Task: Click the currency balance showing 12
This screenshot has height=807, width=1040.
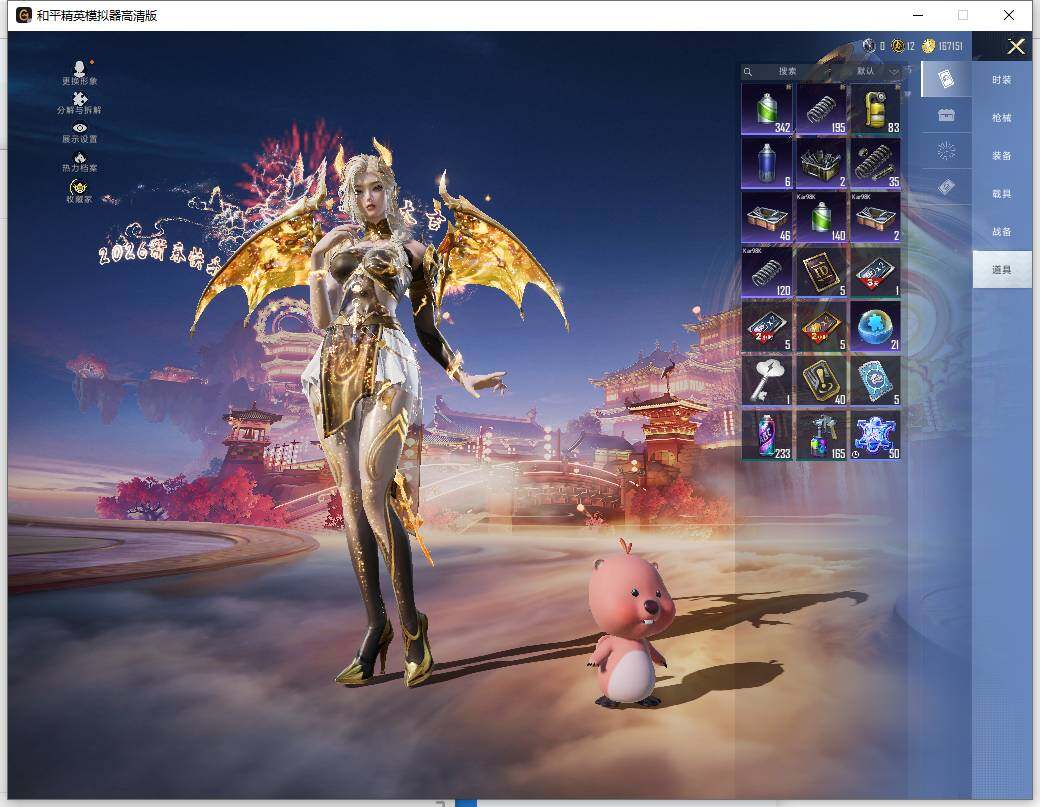Action: coord(903,46)
